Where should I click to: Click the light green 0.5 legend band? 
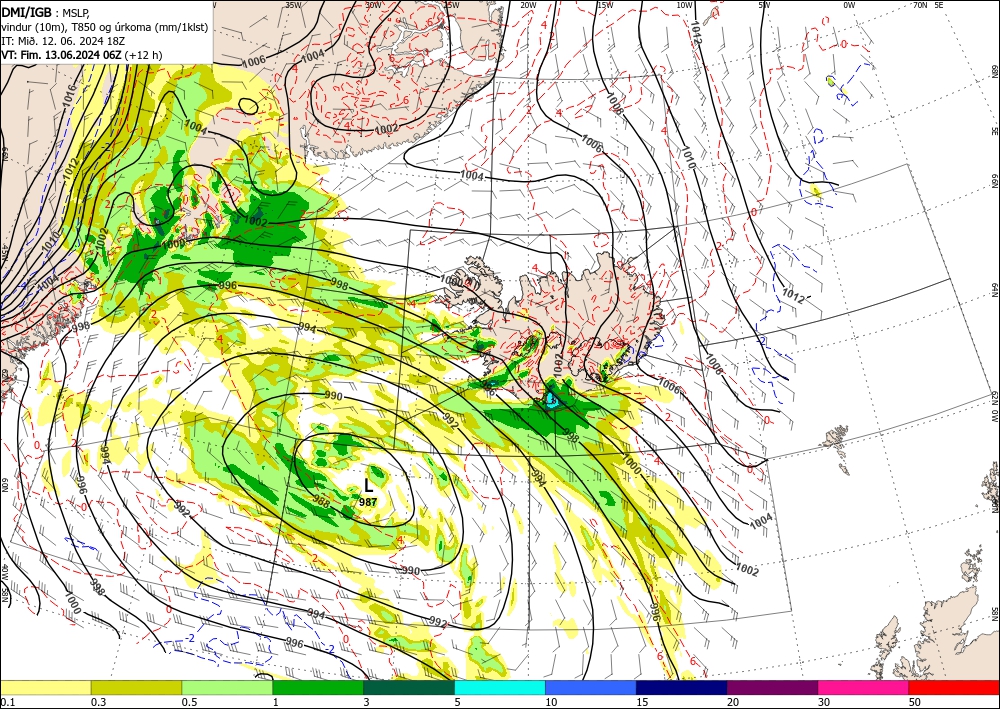tap(227, 687)
